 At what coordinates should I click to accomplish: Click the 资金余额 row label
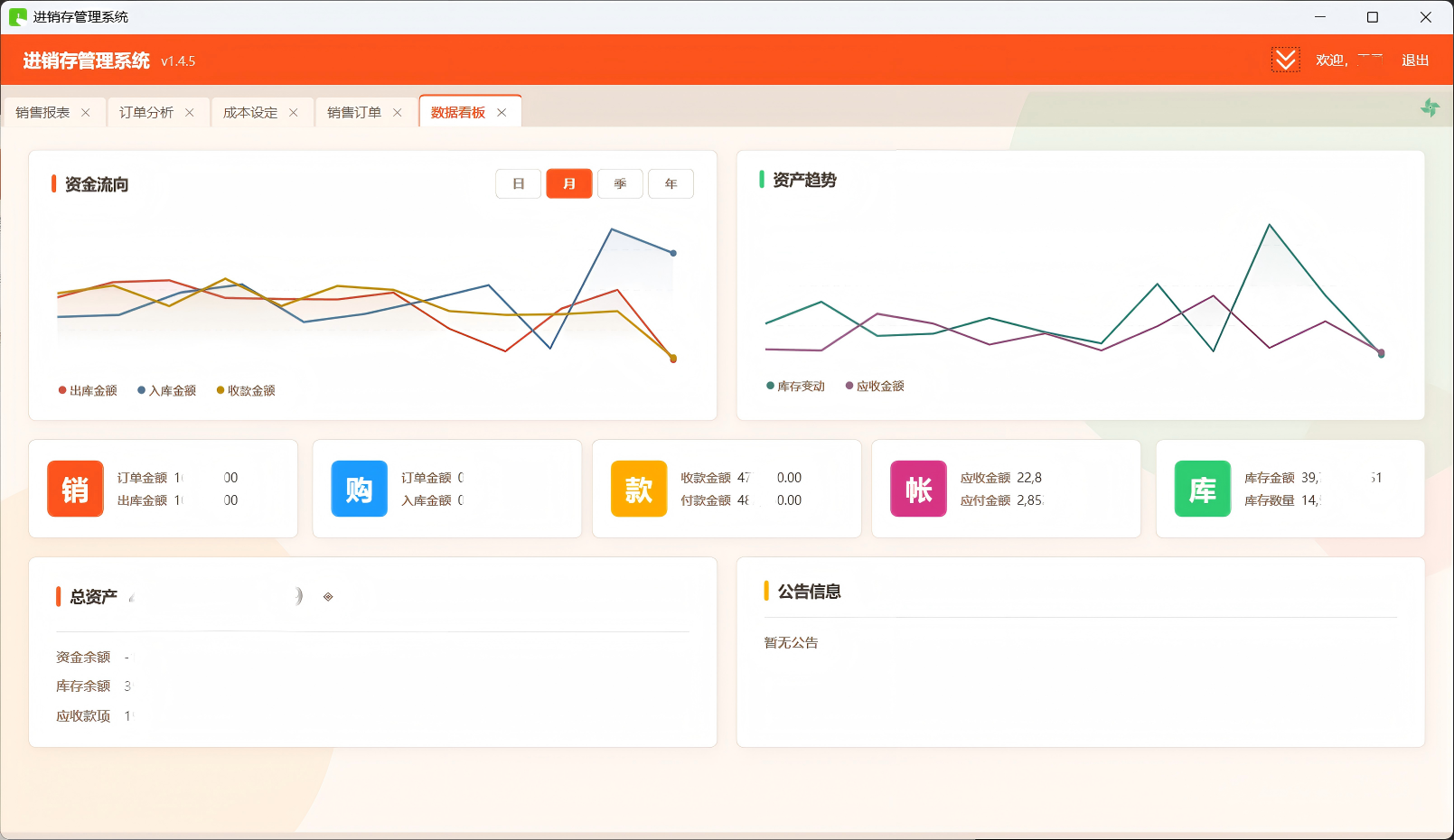click(83, 658)
